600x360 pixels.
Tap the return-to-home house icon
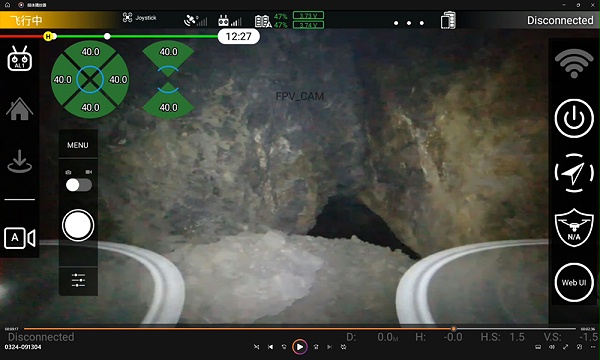pos(20,109)
